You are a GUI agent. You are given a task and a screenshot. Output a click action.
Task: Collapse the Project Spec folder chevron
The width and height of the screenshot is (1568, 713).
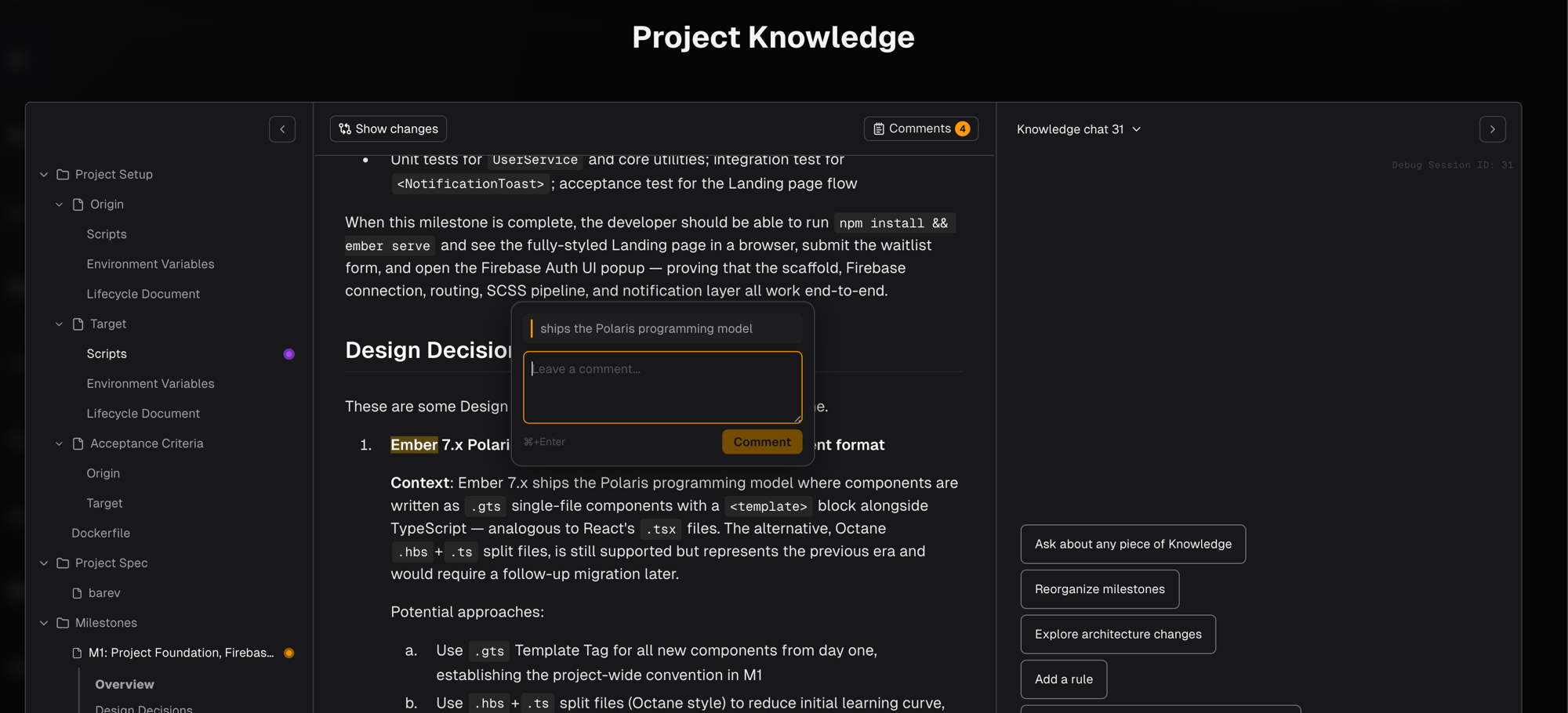pyautogui.click(x=44, y=563)
